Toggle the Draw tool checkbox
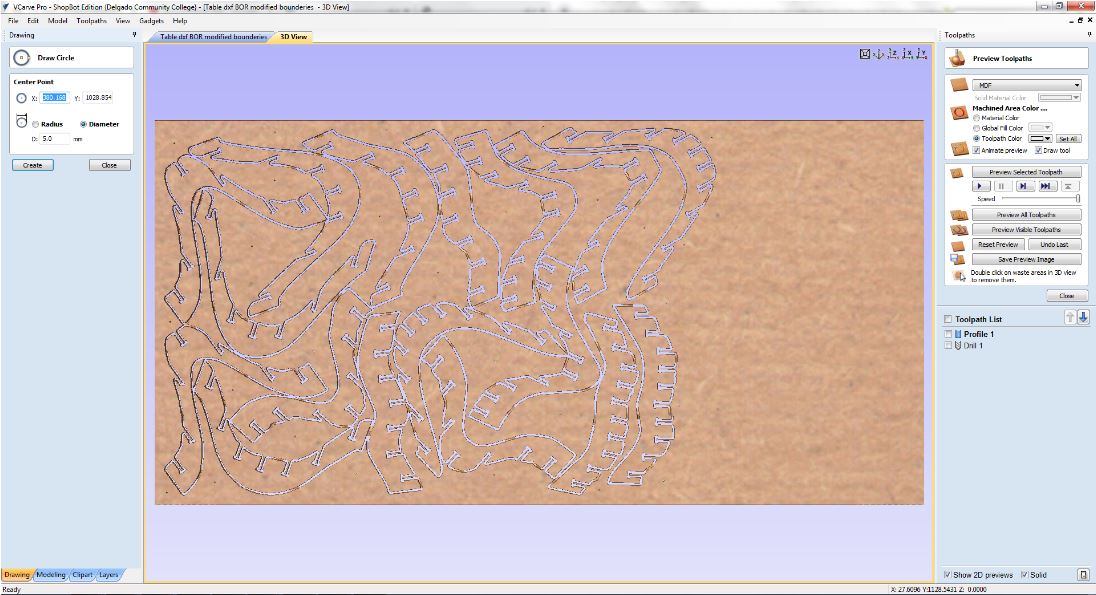1096x595 pixels. pos(1038,150)
